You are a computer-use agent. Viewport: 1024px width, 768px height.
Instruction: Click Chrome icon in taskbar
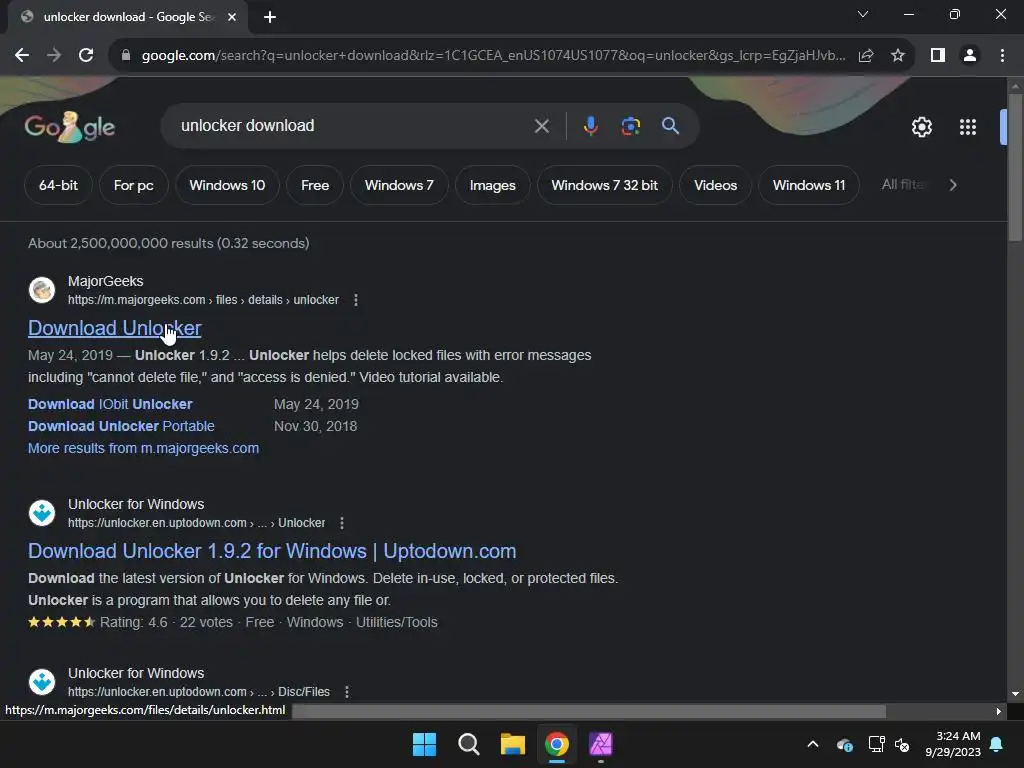pos(557,744)
